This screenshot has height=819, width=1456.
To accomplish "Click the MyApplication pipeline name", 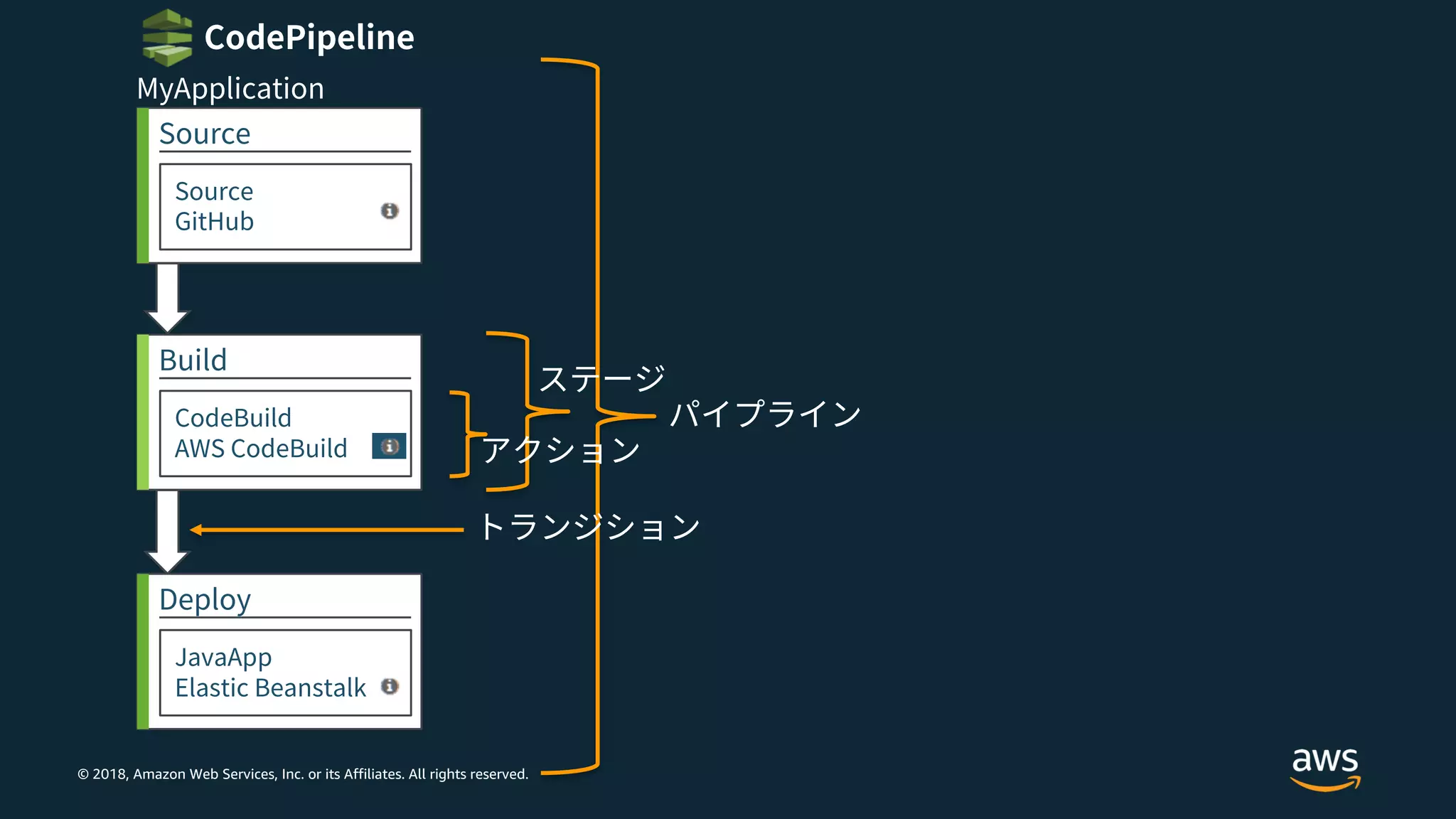I will [230, 89].
